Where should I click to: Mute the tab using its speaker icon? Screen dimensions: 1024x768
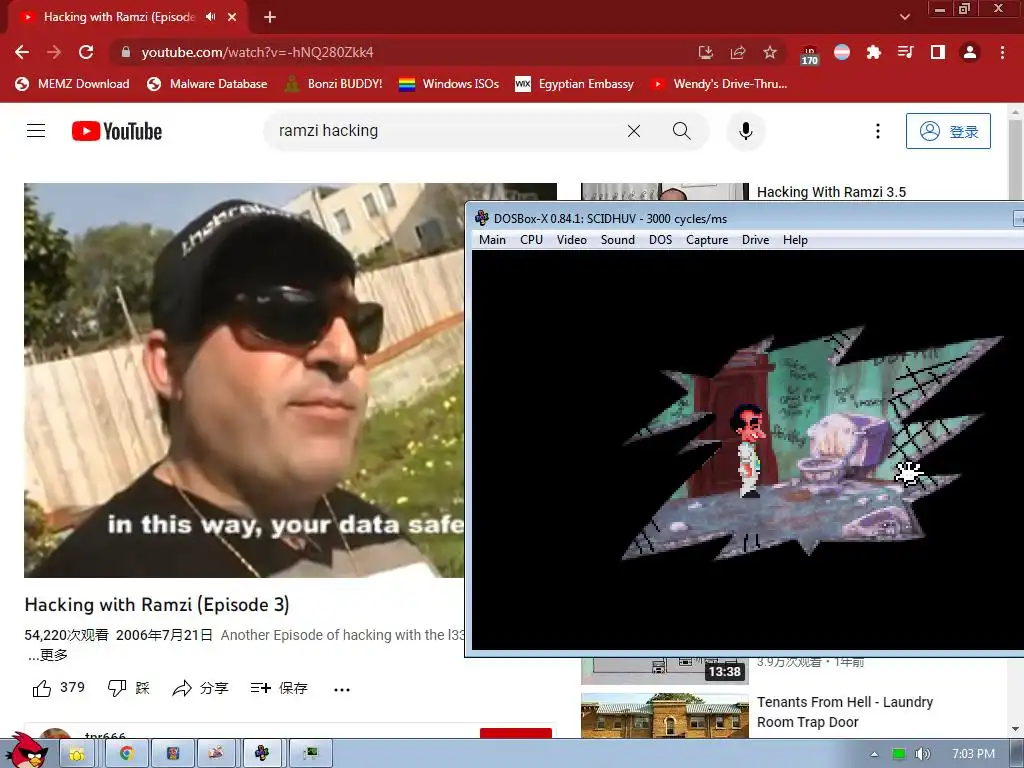210,17
